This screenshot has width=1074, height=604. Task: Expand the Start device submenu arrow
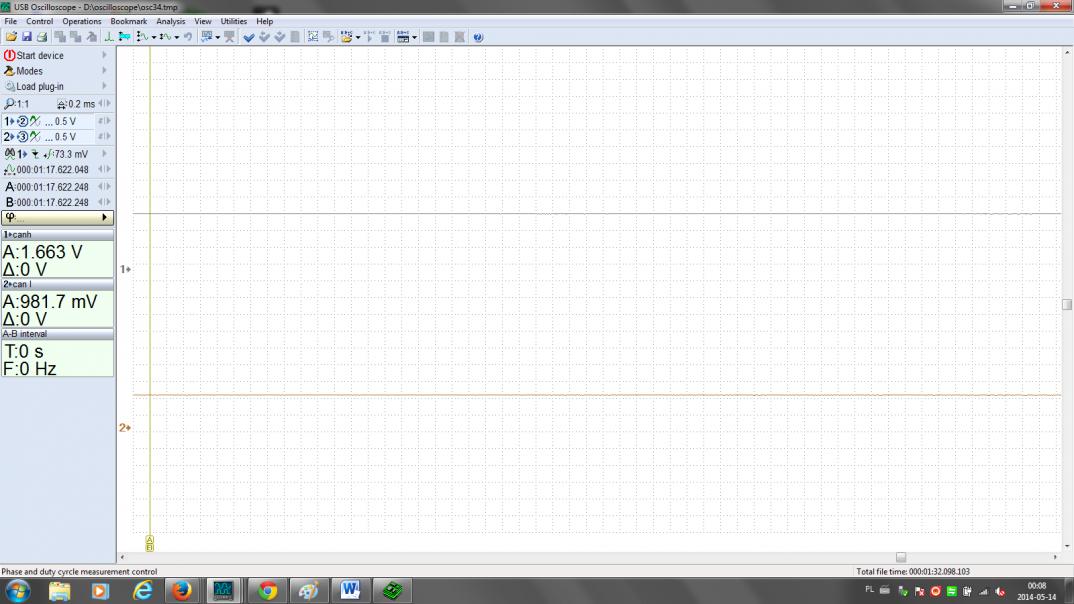(105, 55)
